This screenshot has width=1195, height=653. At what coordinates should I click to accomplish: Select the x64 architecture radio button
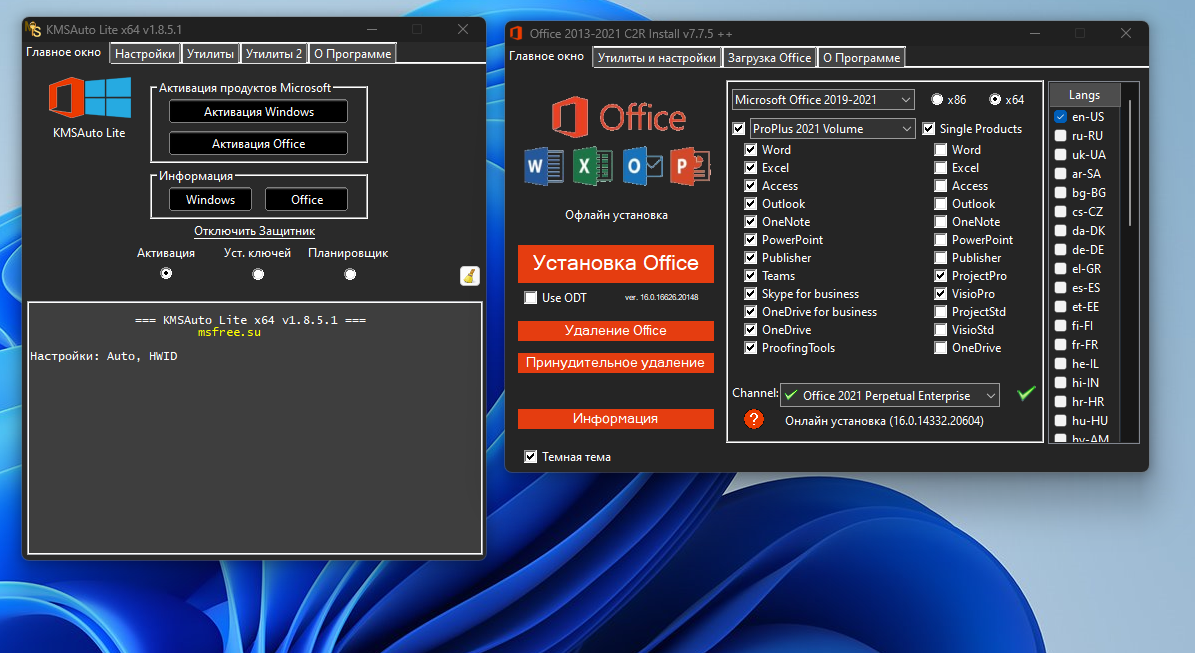(995, 99)
